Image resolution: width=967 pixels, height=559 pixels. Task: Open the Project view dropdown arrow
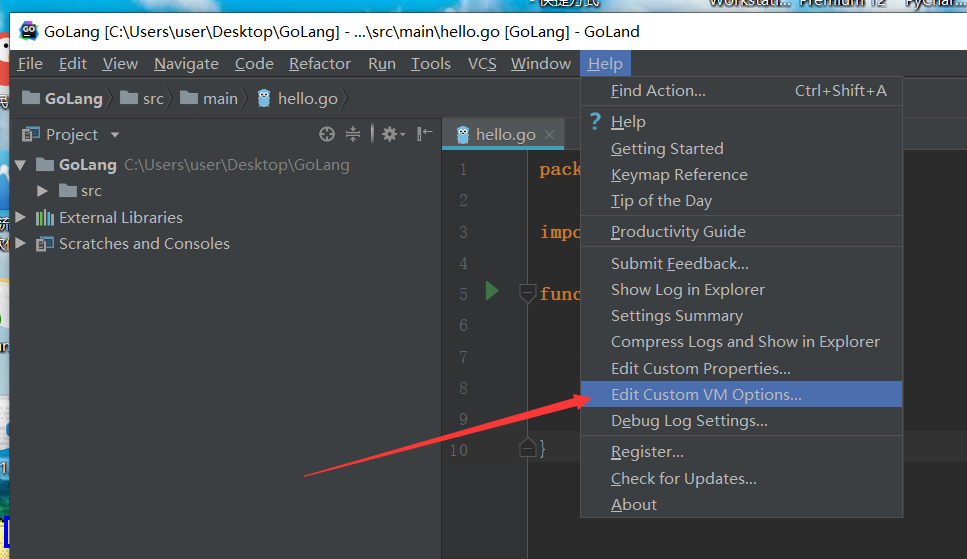[115, 135]
